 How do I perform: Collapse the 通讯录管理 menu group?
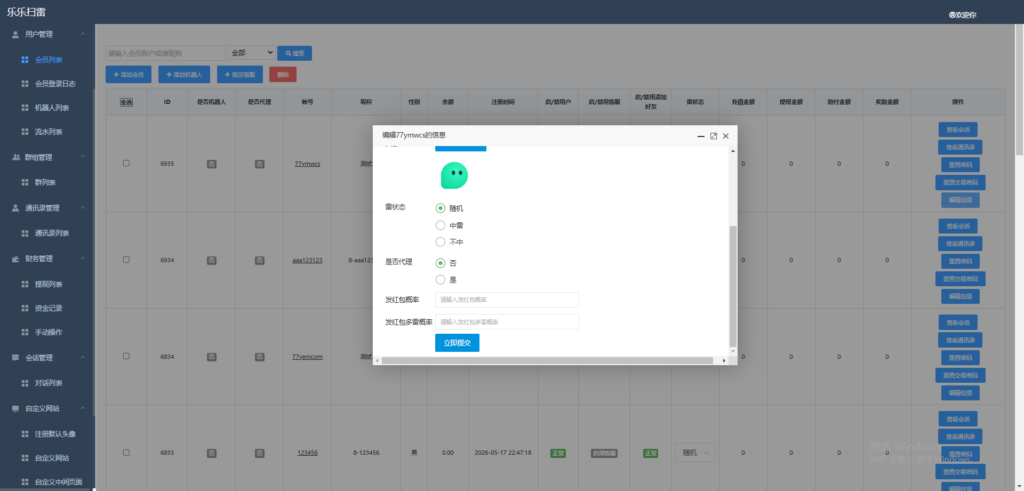[83, 208]
